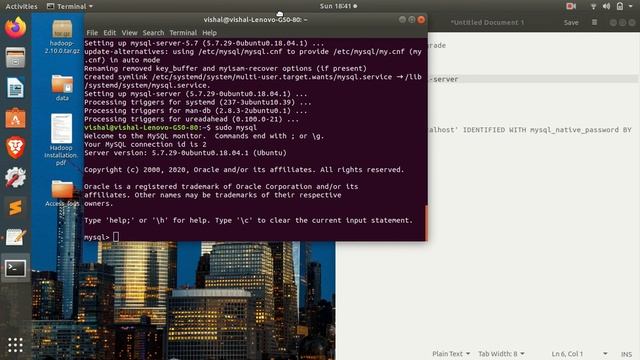Screen dimensions: 640x360
Task: Click the INS indicator in gedit status bar
Action: coord(627,354)
